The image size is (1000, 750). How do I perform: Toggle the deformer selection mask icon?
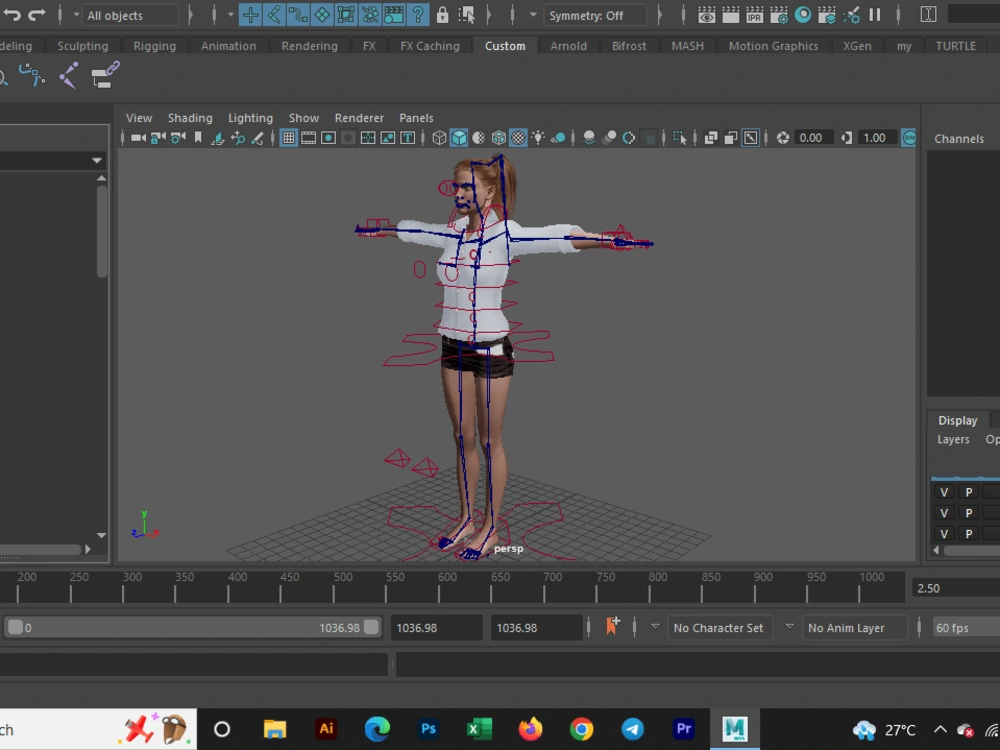coord(346,15)
